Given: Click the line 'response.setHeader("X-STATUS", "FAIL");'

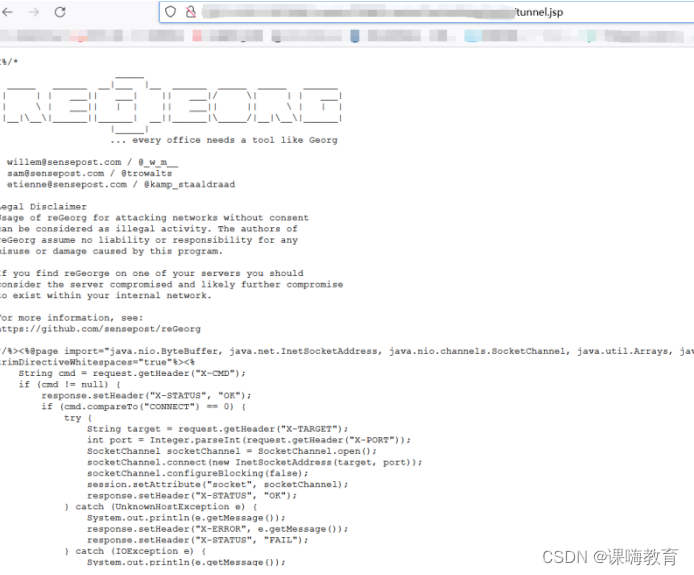Looking at the screenshot, I should point(197,540).
